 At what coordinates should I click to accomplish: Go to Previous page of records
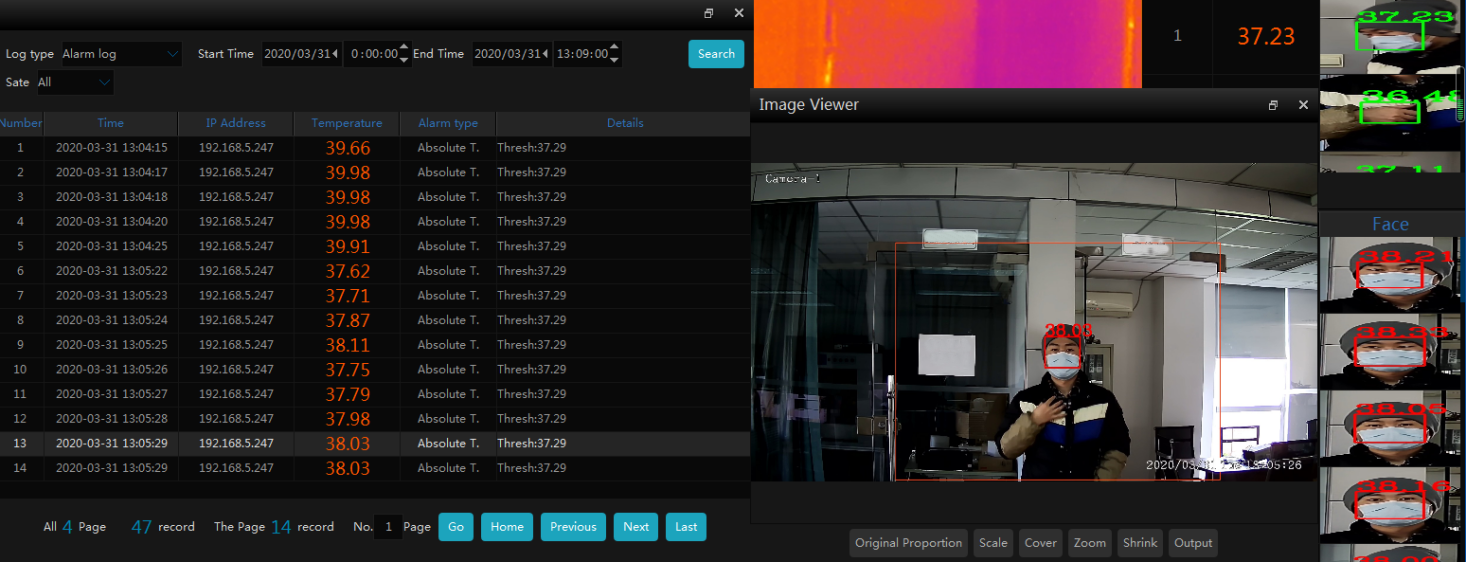(x=573, y=527)
